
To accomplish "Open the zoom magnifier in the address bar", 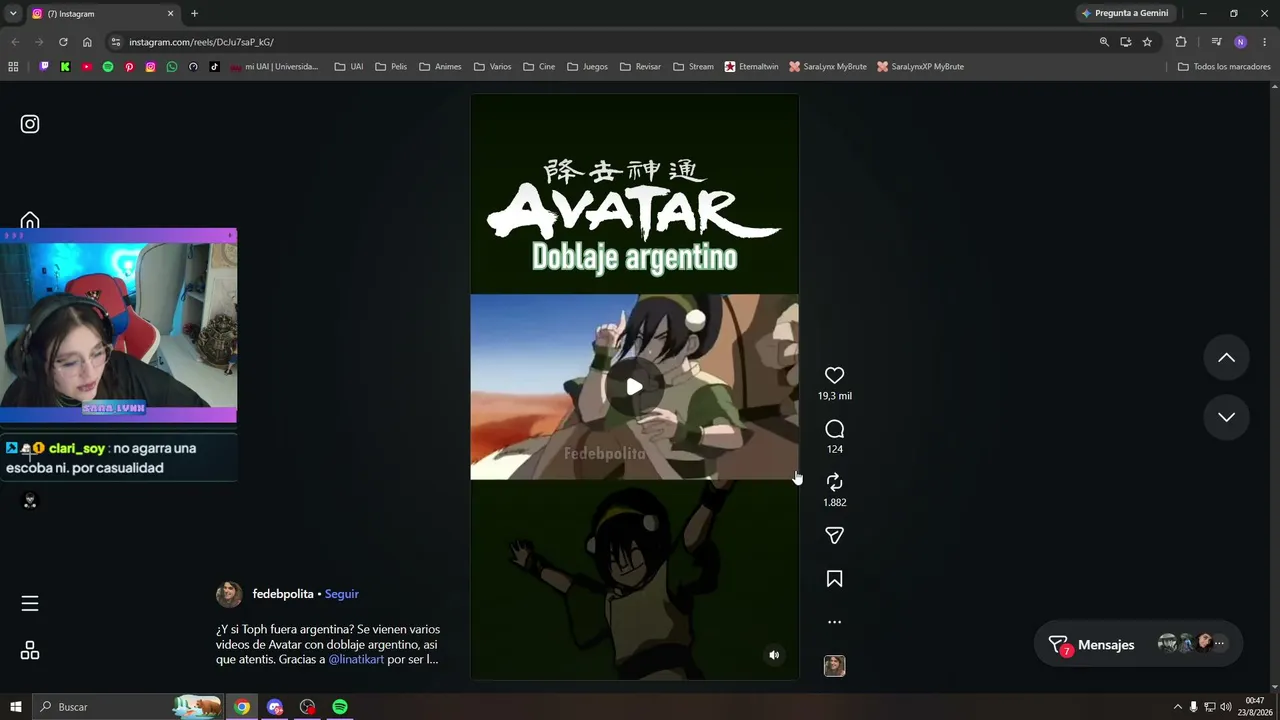I will point(1104,42).
